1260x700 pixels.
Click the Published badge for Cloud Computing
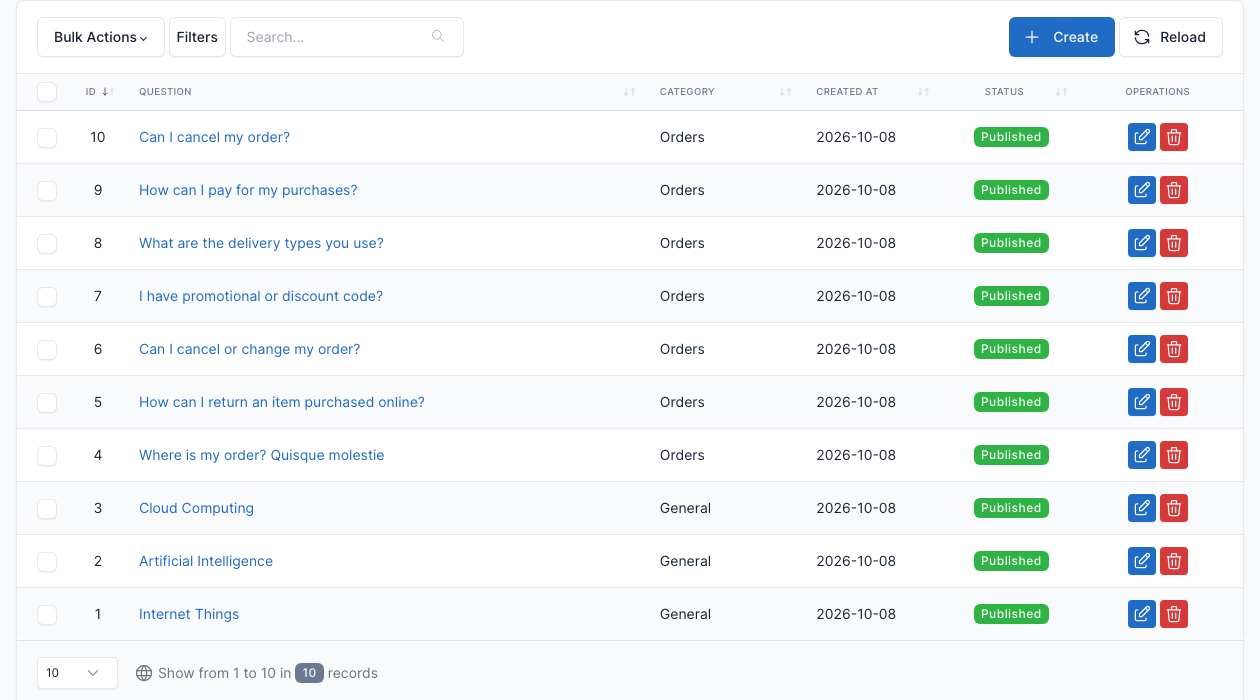(1011, 508)
